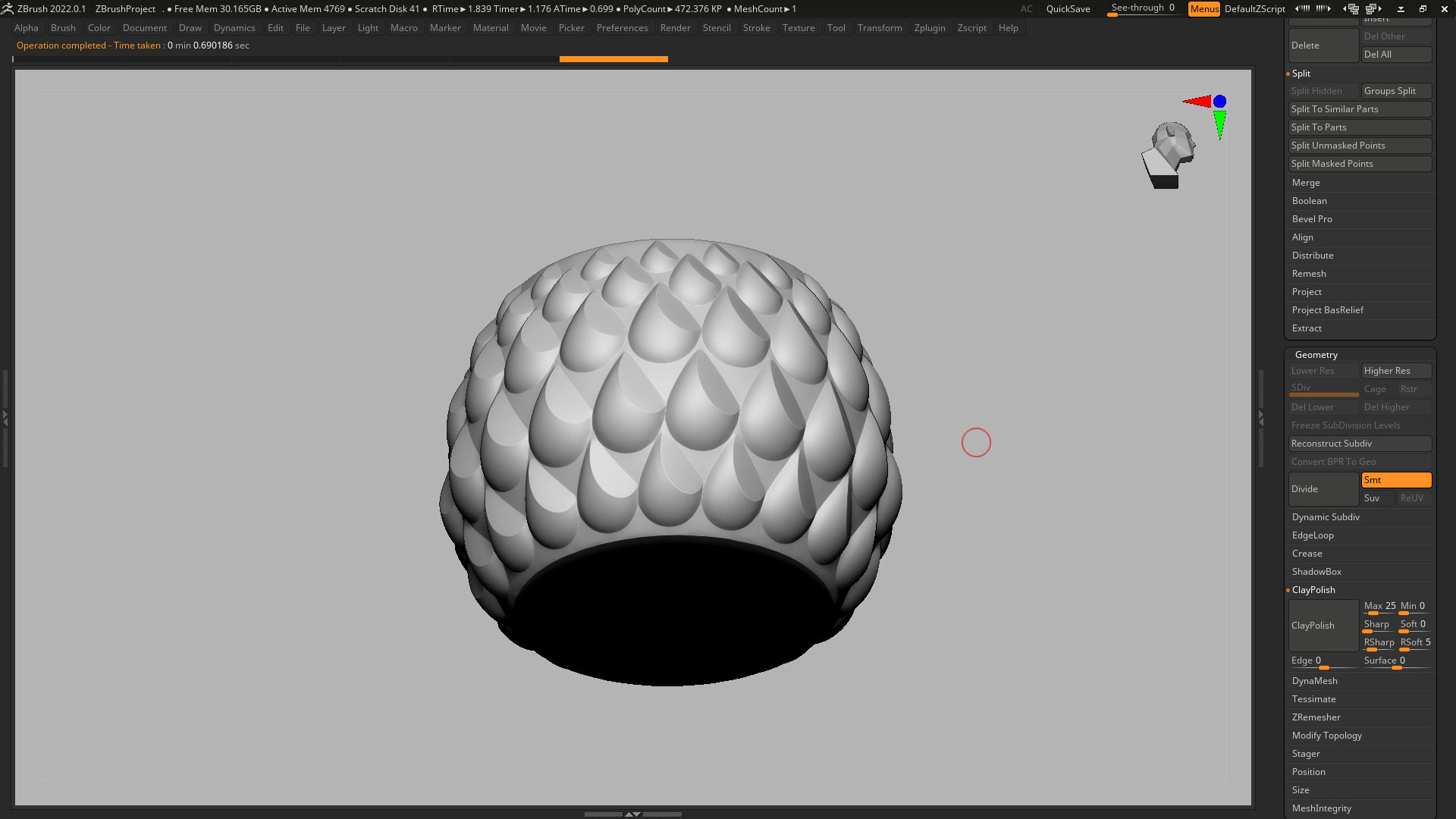Click the ZBrush logo icon in the title bar

[8, 9]
